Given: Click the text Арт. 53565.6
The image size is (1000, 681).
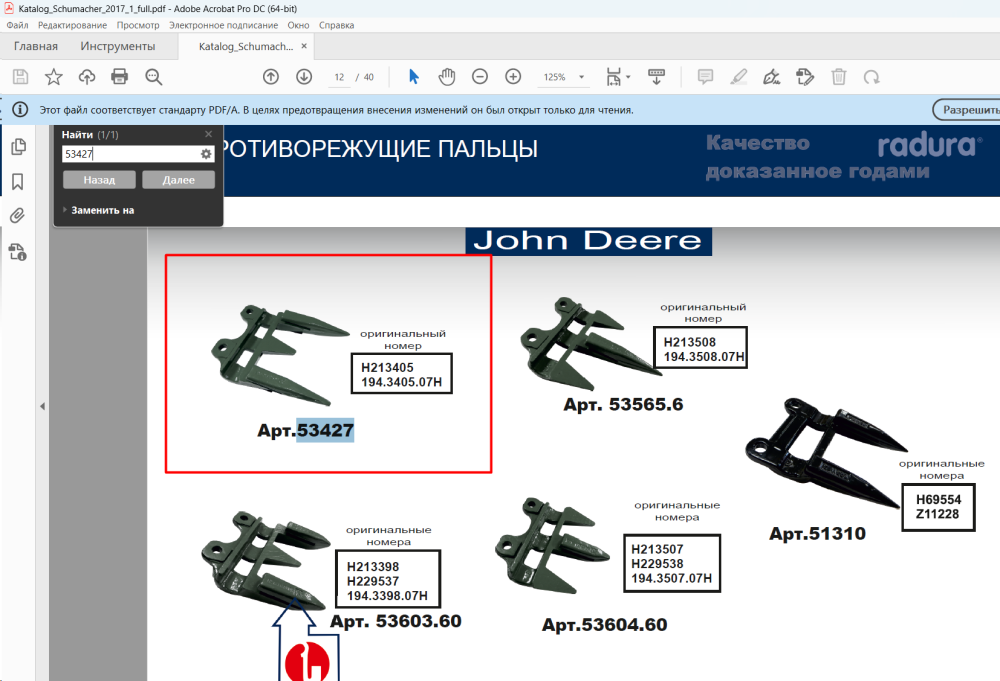Looking at the screenshot, I should pyautogui.click(x=623, y=404).
